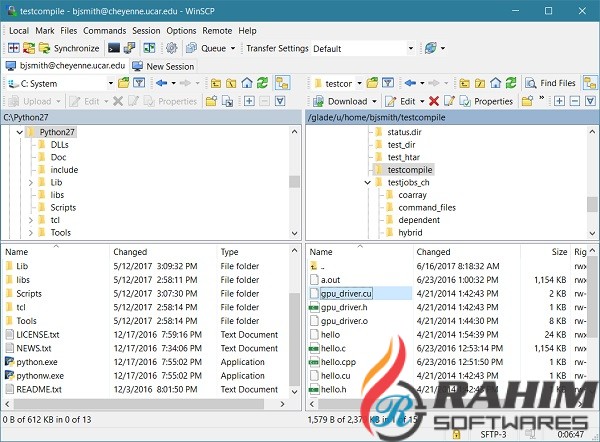Click local panel green refresh icon
The image size is (600, 442).
262,83
